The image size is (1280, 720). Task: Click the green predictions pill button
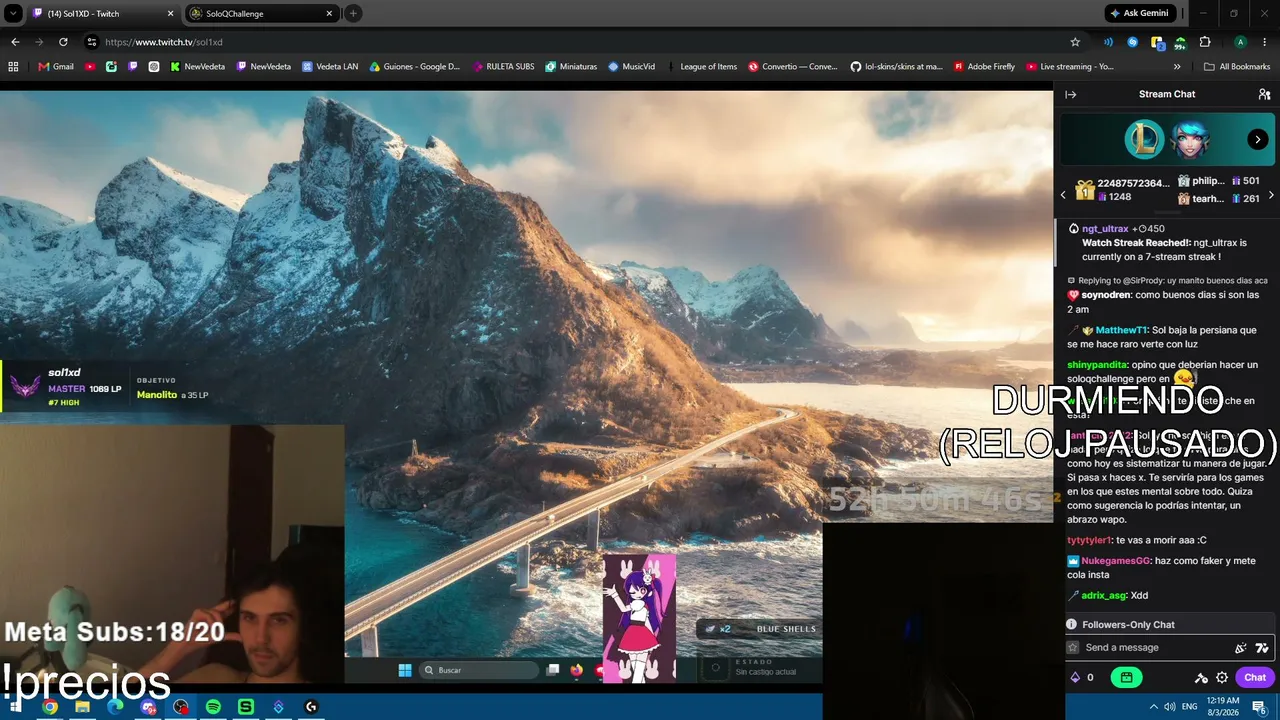1126,677
